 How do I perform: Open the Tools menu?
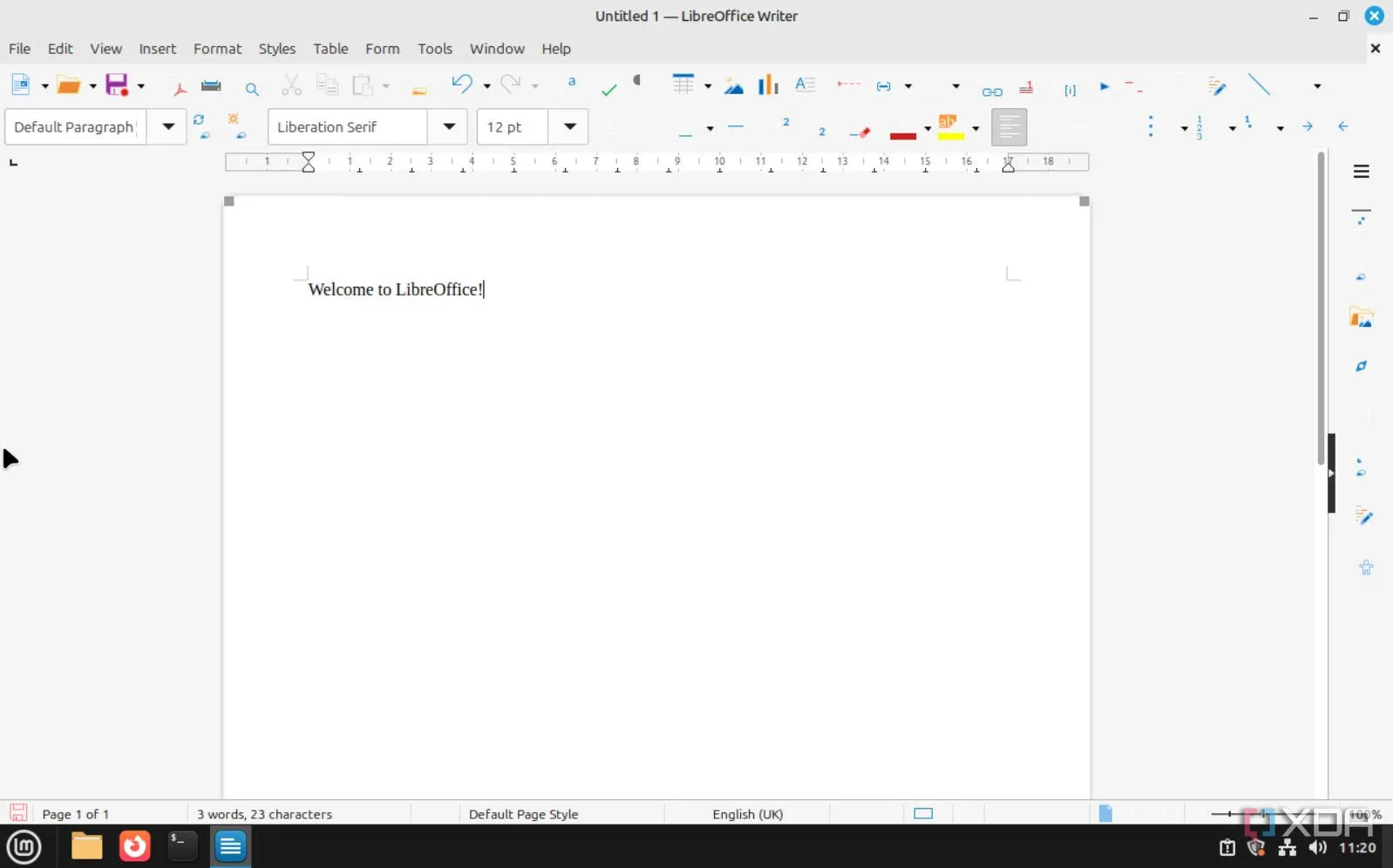[434, 49]
